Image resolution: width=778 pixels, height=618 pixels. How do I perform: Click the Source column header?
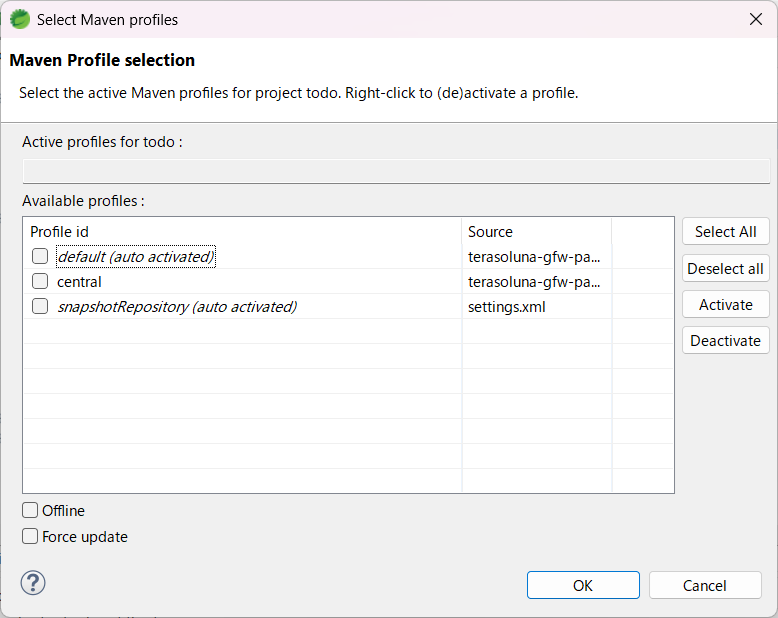pyautogui.click(x=535, y=231)
